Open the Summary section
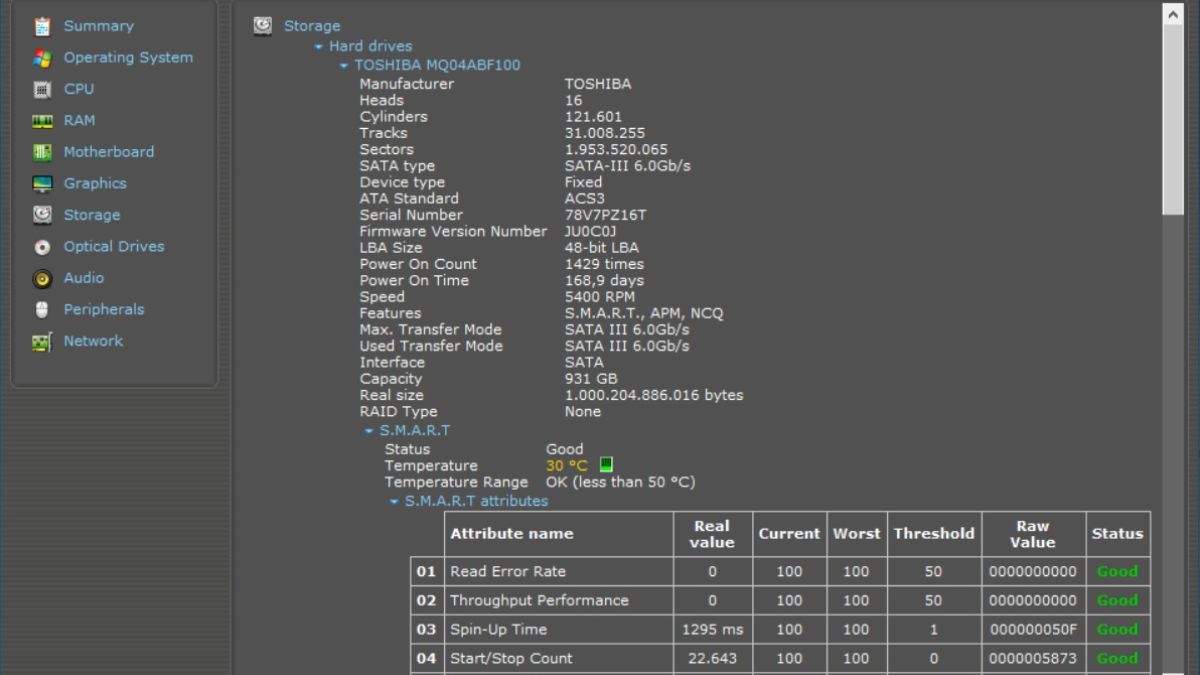The image size is (1200, 675). click(x=98, y=26)
